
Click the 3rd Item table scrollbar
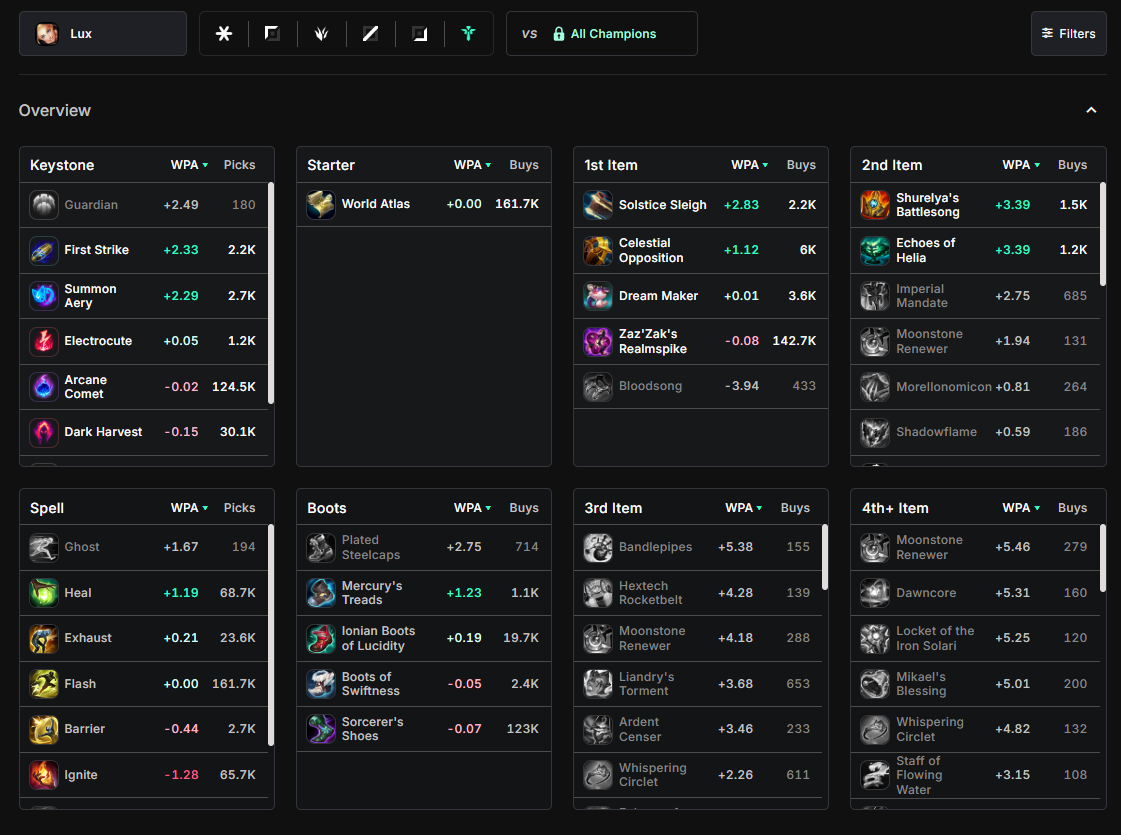click(825, 558)
